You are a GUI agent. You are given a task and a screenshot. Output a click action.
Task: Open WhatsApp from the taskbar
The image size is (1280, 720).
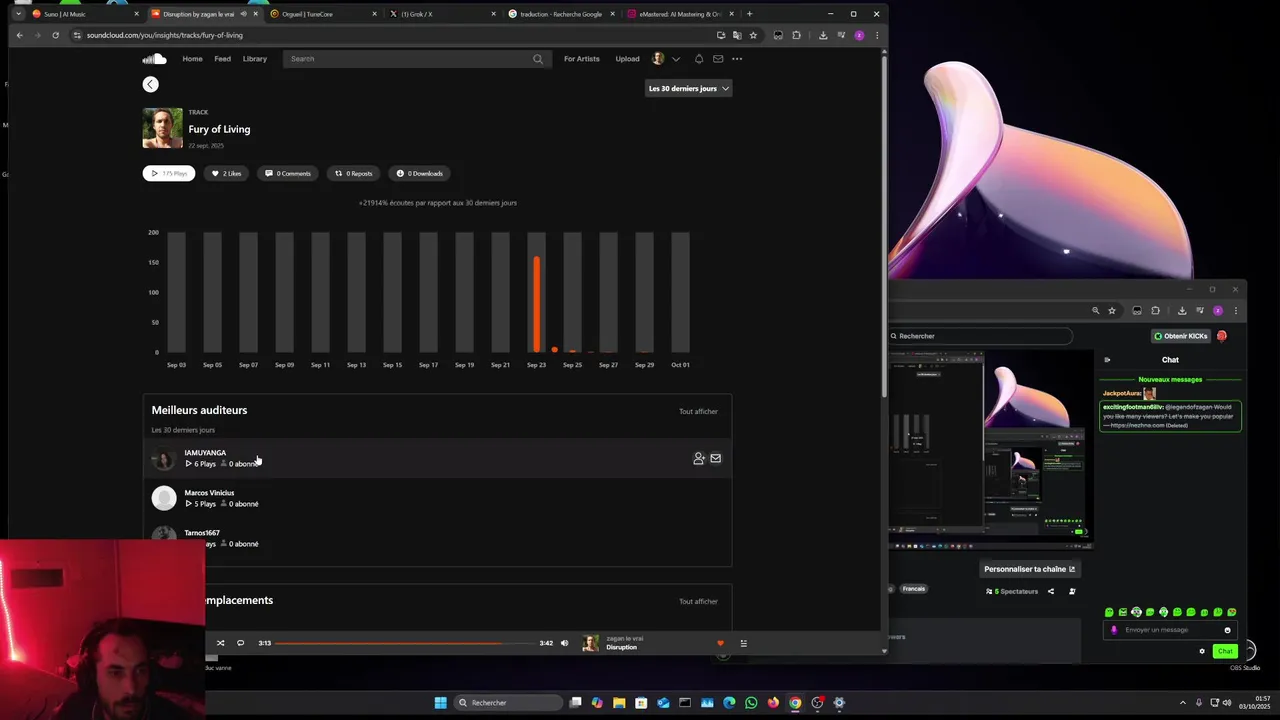pos(751,702)
